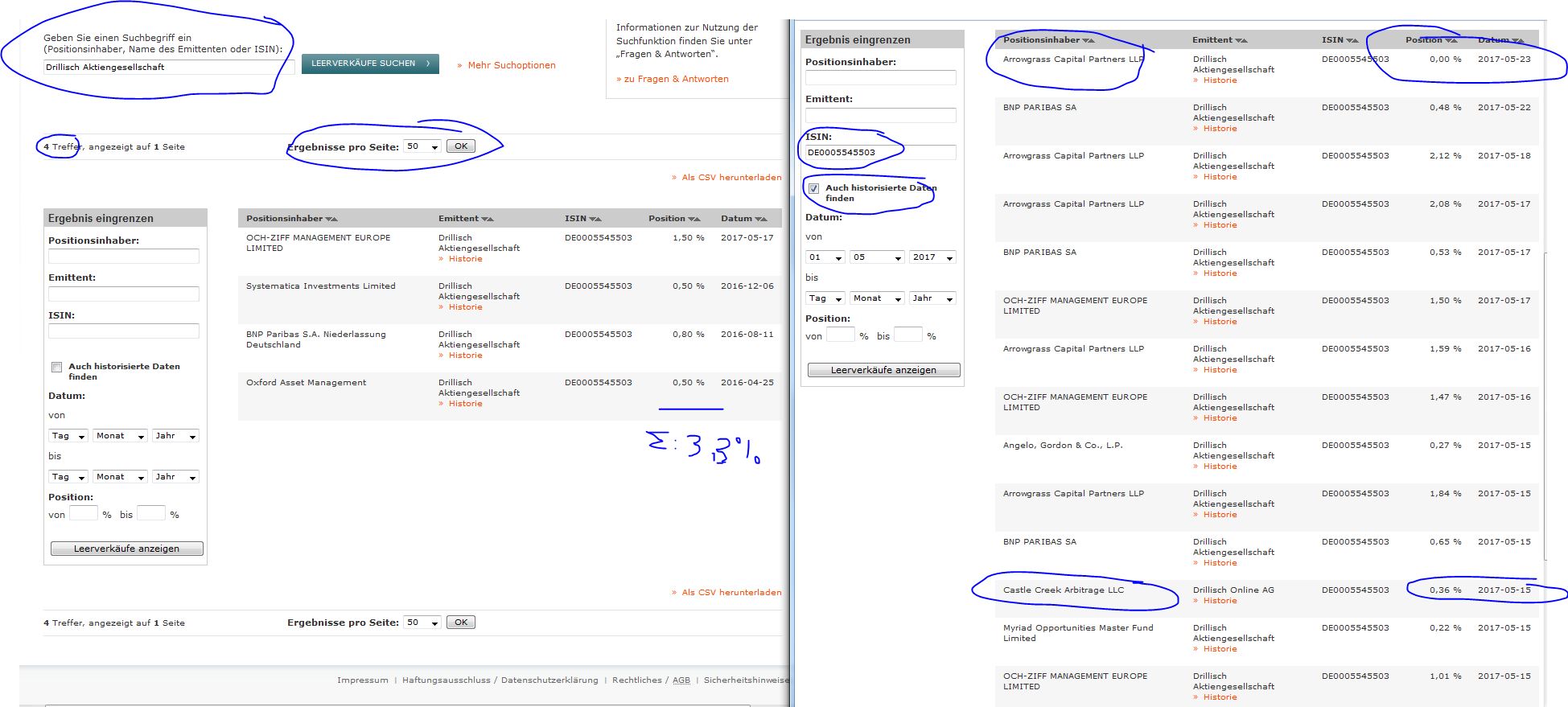Open the 'bis' Monat dropdown in right filter

(x=877, y=298)
